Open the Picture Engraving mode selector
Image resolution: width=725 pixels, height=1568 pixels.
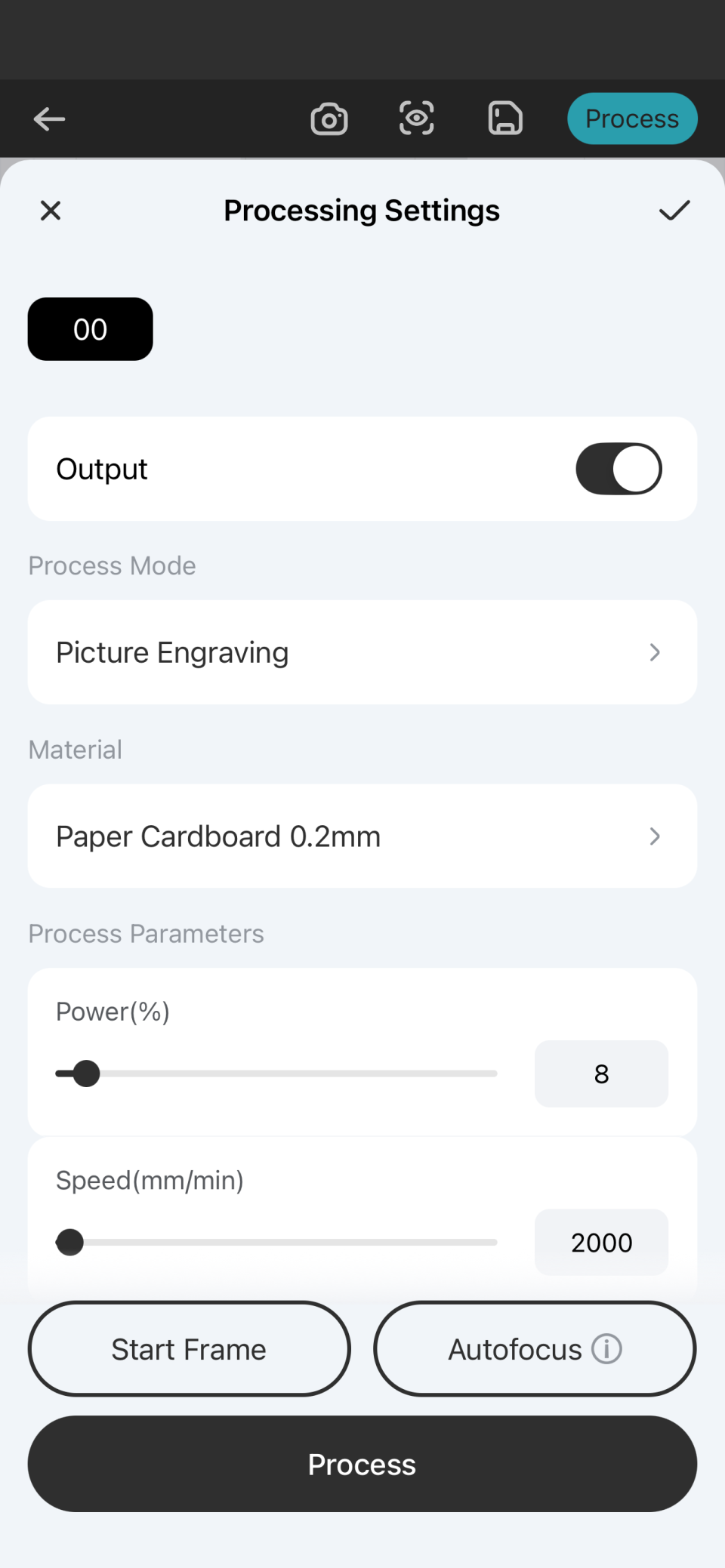pyautogui.click(x=362, y=652)
